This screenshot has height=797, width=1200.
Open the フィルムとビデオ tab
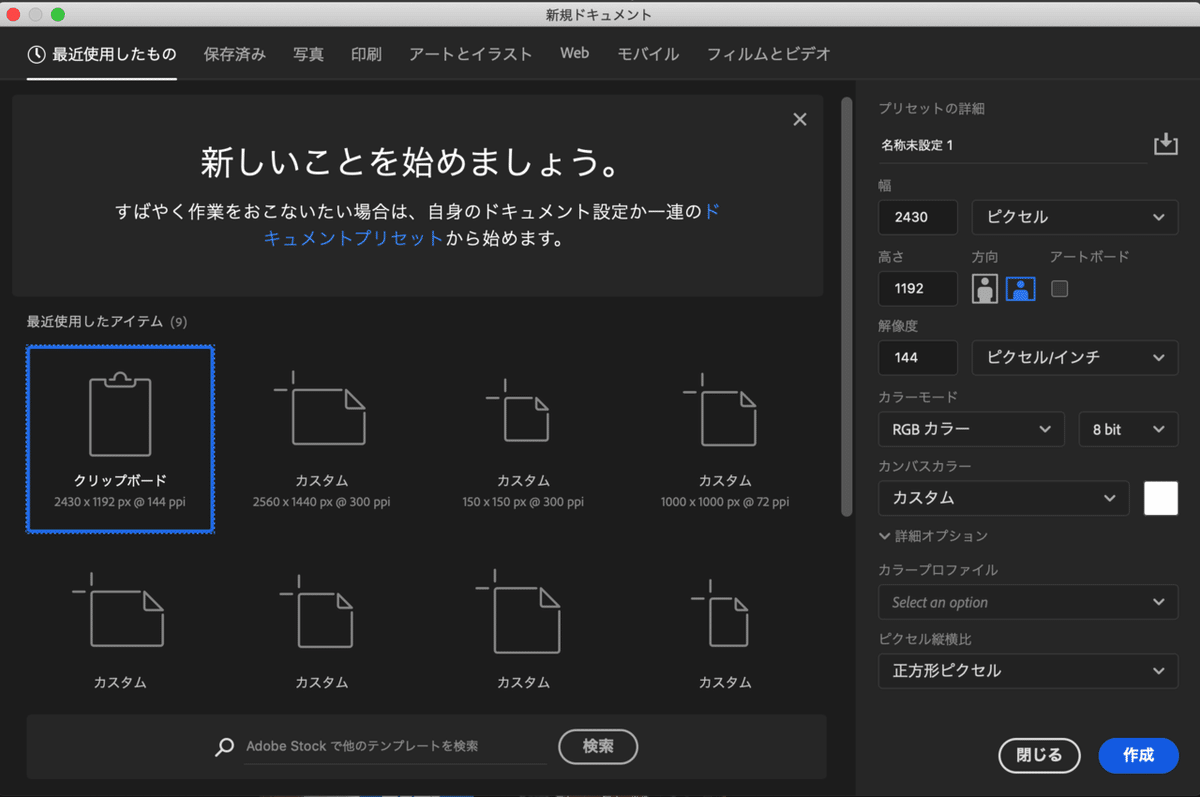(x=768, y=54)
